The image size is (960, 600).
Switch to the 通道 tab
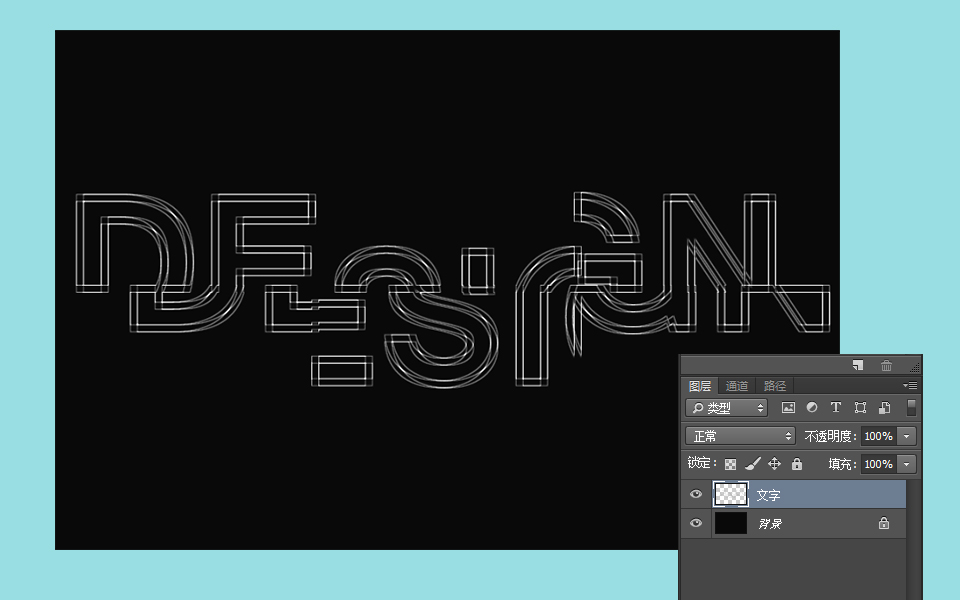click(x=737, y=386)
